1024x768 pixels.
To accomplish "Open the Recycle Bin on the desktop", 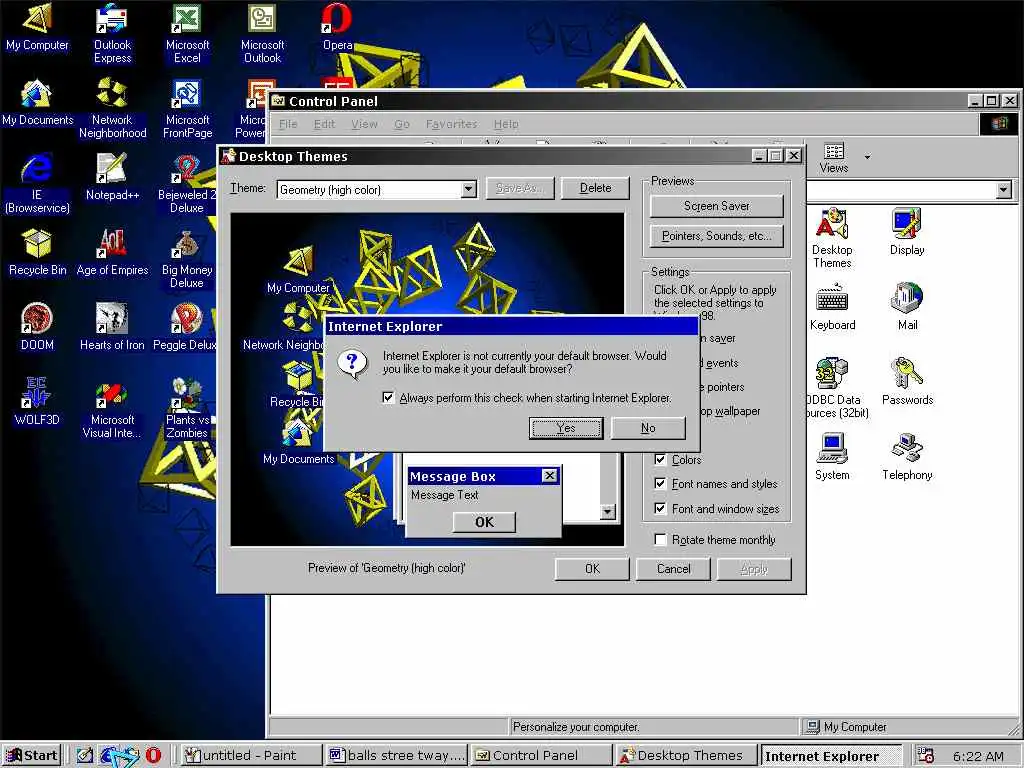I will pos(37,251).
